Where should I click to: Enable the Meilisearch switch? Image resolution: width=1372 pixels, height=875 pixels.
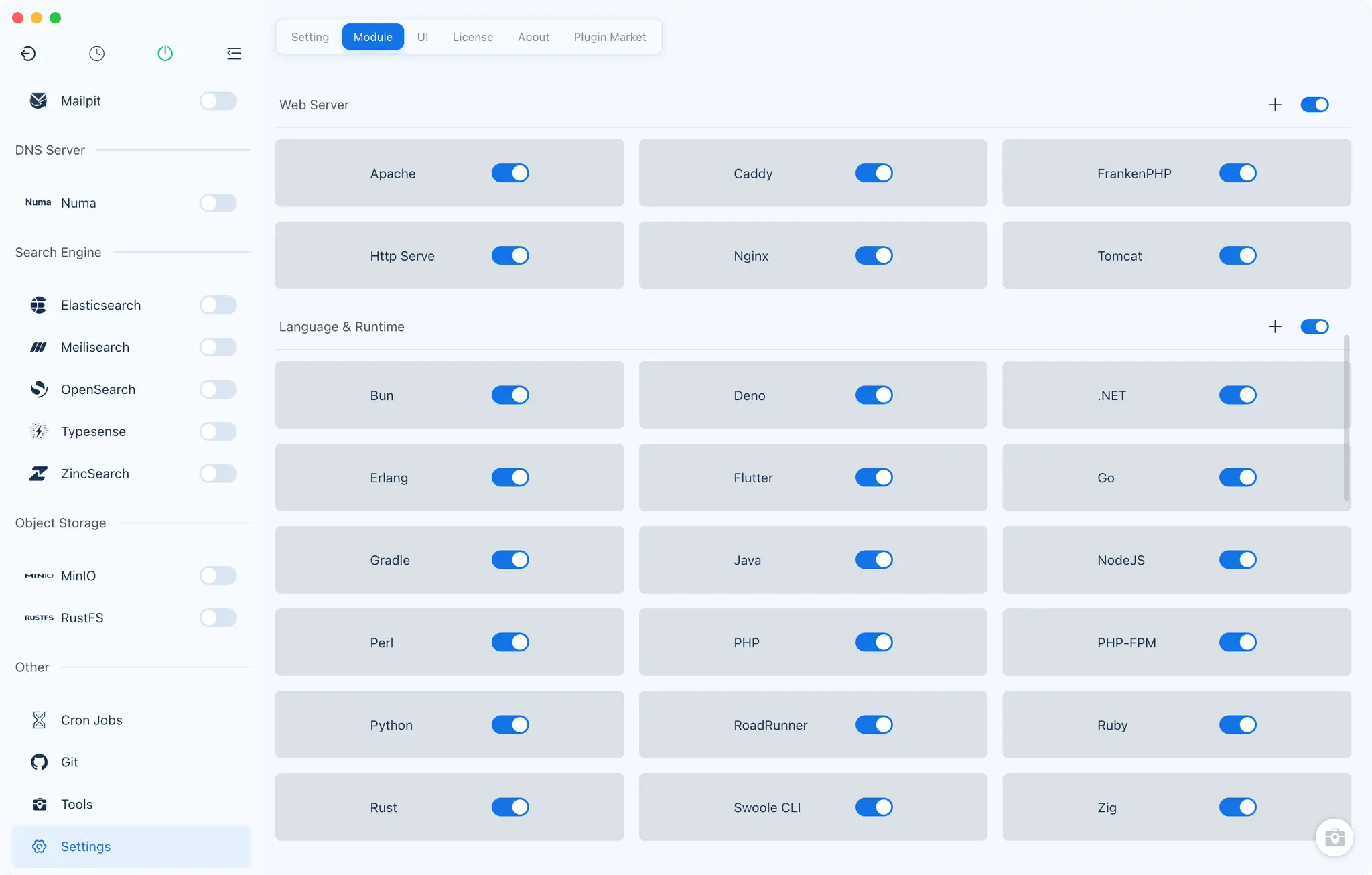pyautogui.click(x=218, y=347)
